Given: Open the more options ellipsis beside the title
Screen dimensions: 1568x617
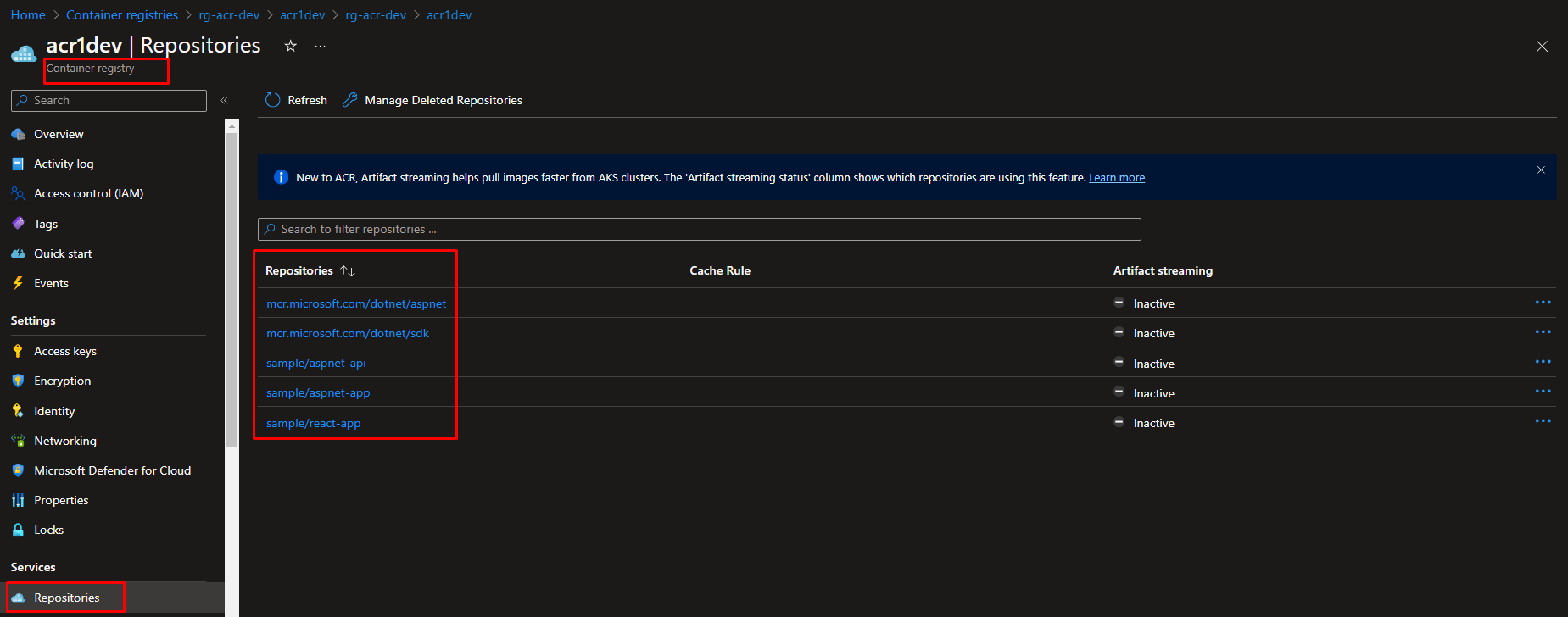Looking at the screenshot, I should click(320, 46).
